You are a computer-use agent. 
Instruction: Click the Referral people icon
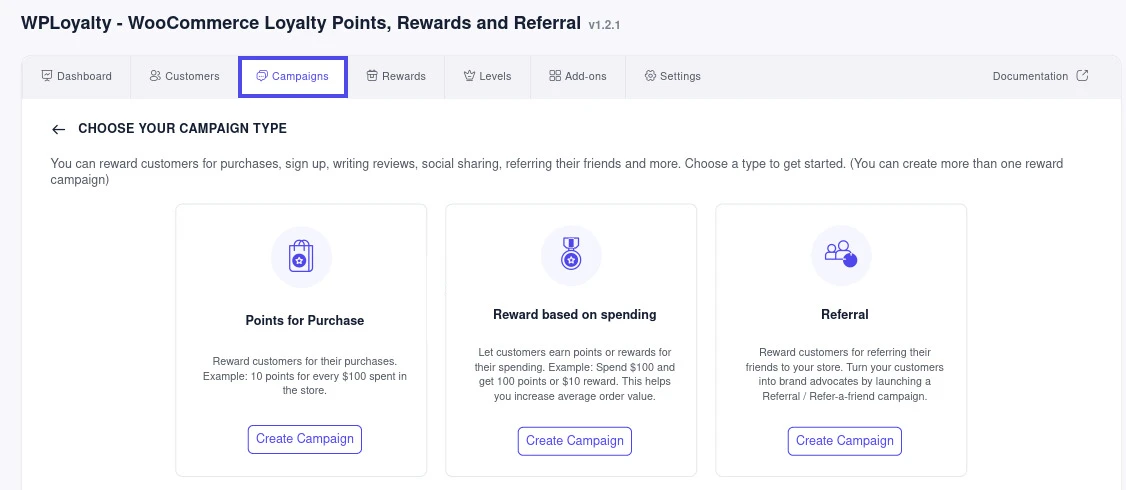pyautogui.click(x=841, y=255)
